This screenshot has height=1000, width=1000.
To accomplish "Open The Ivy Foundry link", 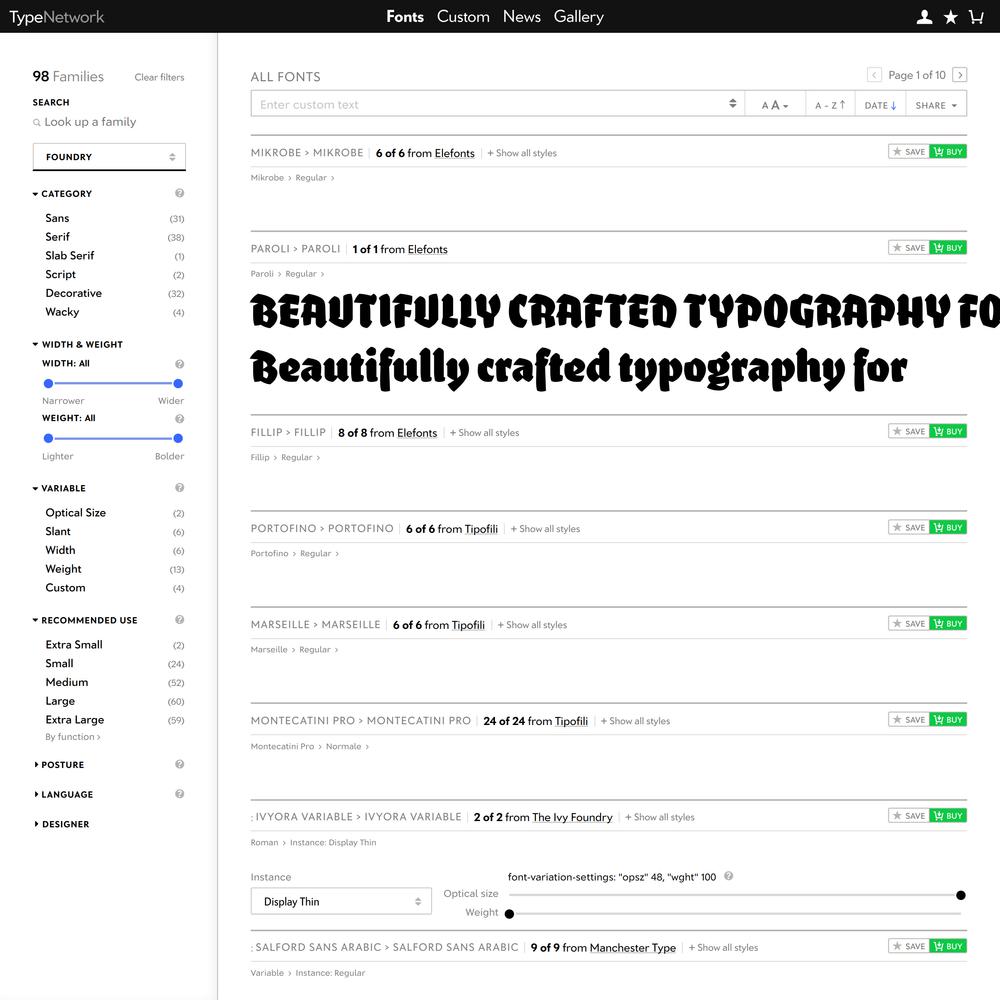I will point(572,817).
